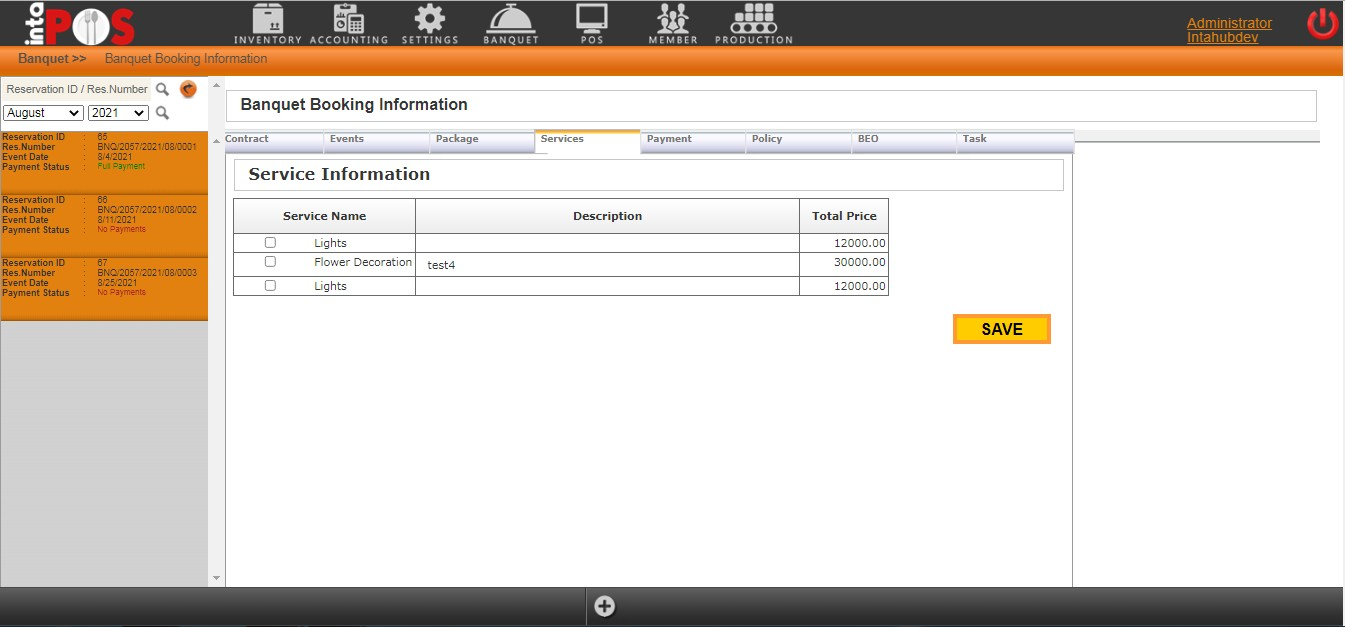Viewport: 1345px width, 627px height.
Task: Click search icon beside Reservation ID field
Action: pyautogui.click(x=162, y=89)
